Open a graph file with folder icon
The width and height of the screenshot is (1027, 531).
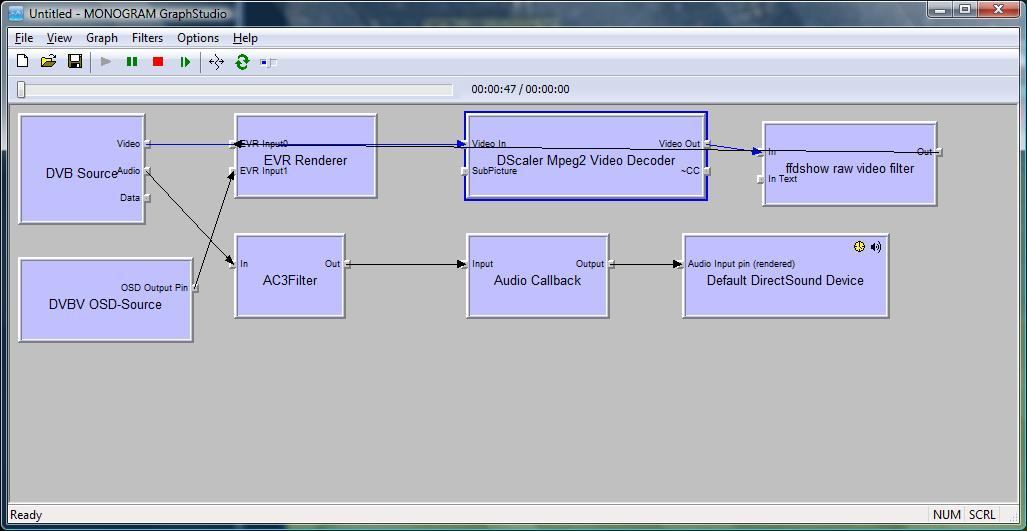[x=48, y=62]
